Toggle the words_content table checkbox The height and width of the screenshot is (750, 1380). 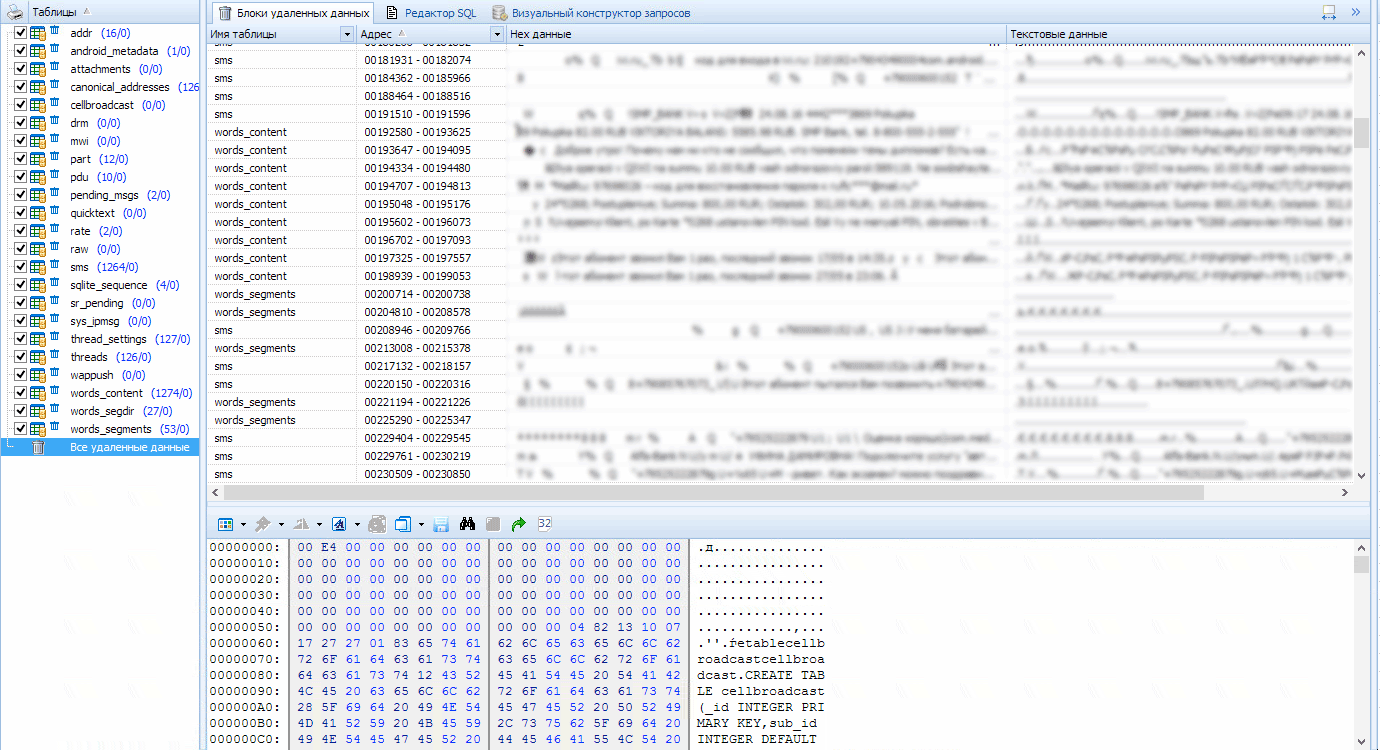coord(20,393)
